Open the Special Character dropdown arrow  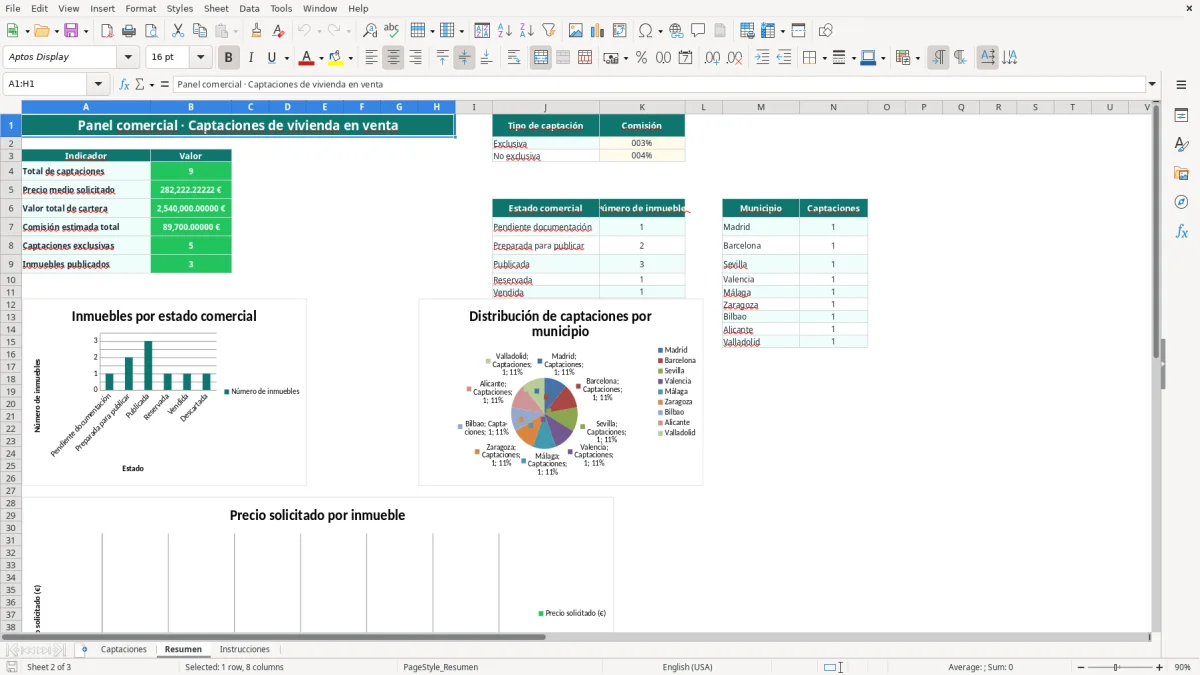tap(661, 31)
